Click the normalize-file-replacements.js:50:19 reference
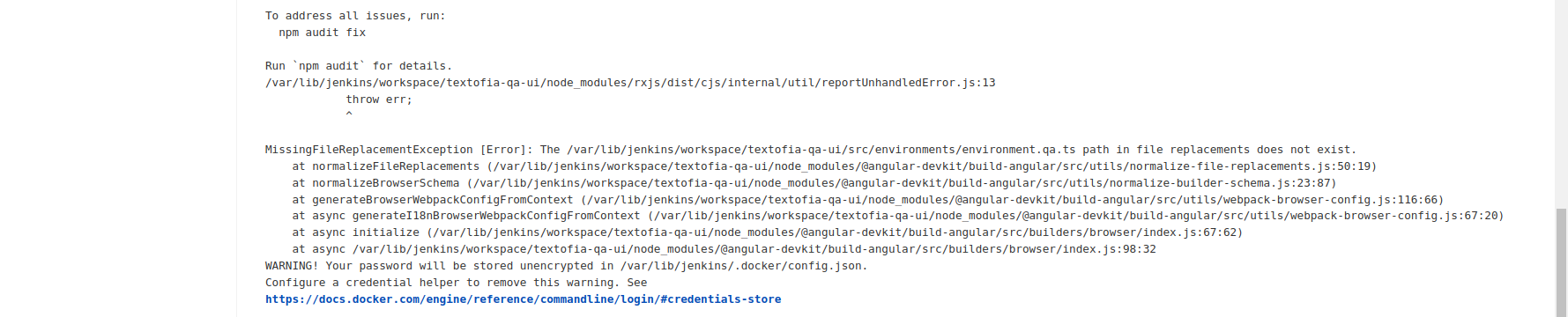The width and height of the screenshot is (1568, 317). [x=1249, y=166]
